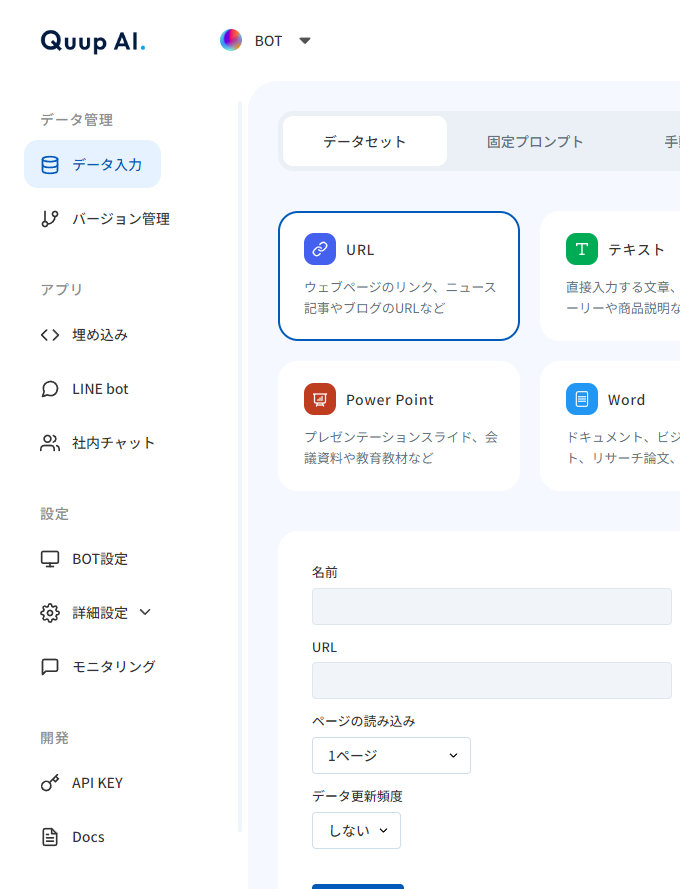
Task: Switch to the 固定プロンプト tab
Action: (535, 141)
